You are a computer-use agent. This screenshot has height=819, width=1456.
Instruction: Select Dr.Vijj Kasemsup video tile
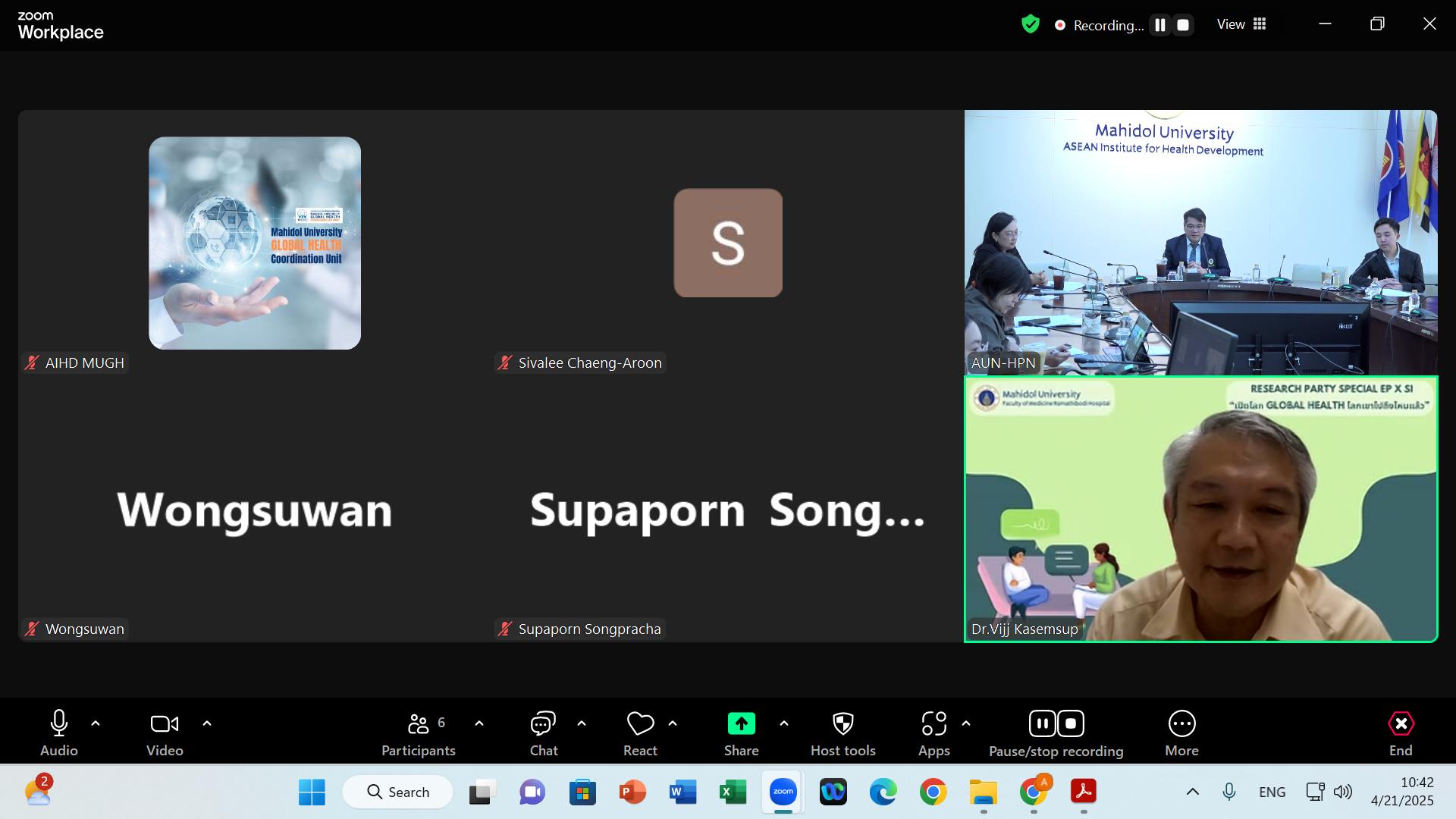click(x=1200, y=510)
